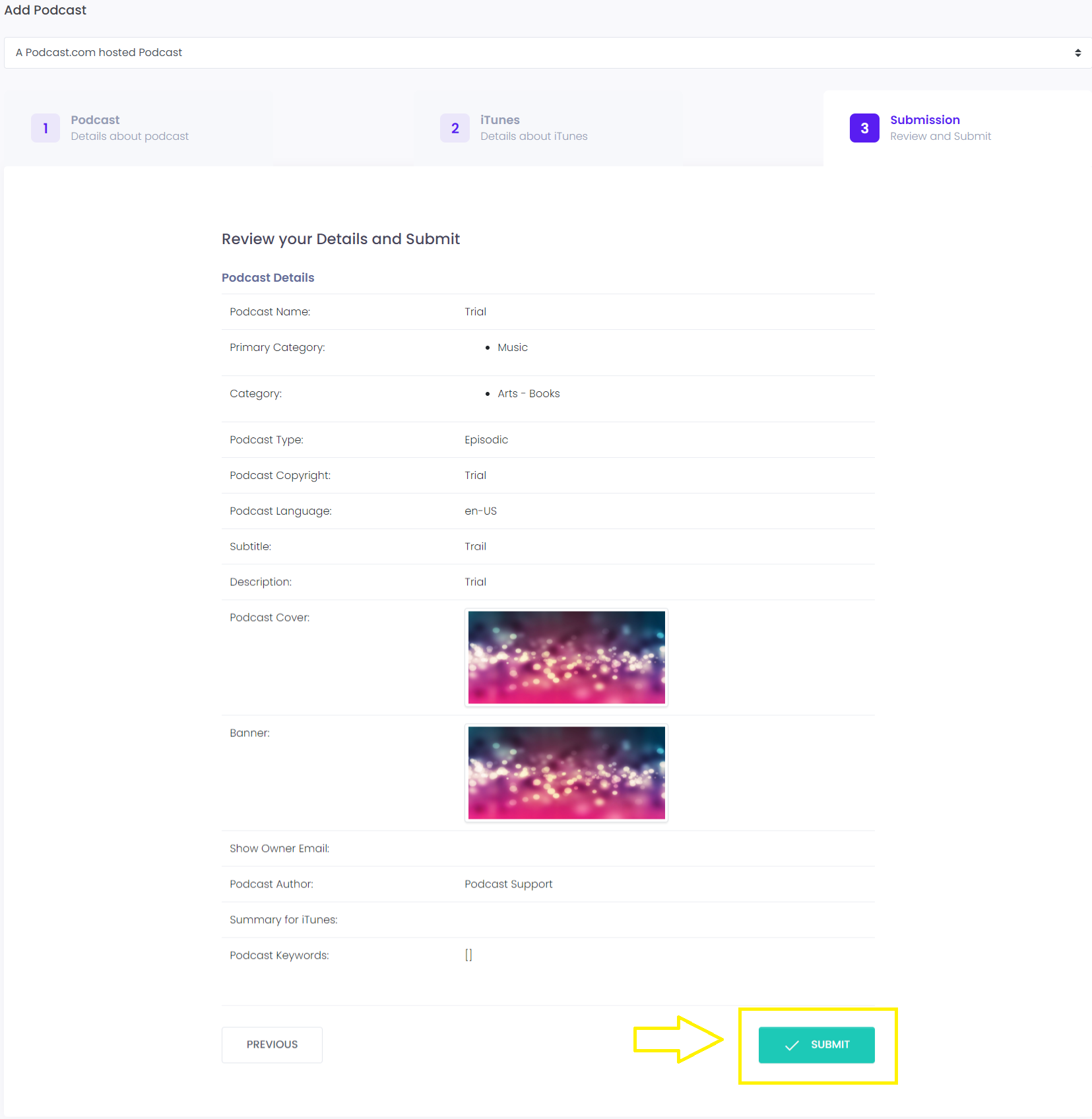Click the step number 2 badge

[x=455, y=128]
